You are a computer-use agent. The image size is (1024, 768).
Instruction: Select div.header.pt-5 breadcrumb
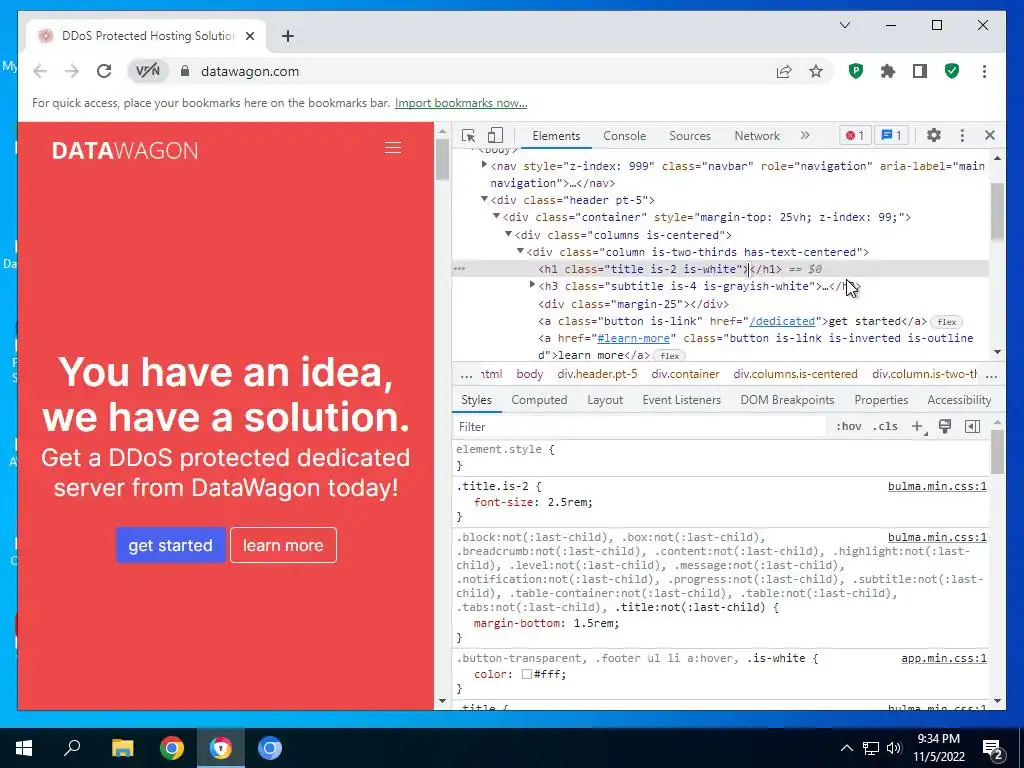pyautogui.click(x=597, y=374)
